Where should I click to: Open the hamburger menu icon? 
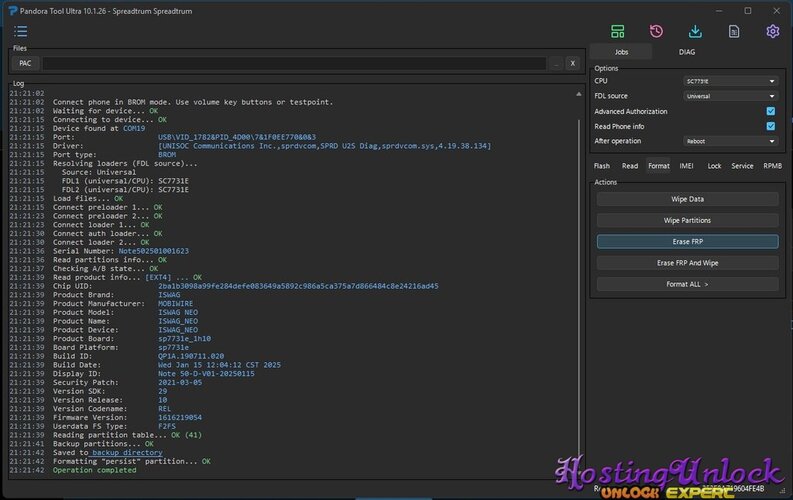click(x=21, y=31)
